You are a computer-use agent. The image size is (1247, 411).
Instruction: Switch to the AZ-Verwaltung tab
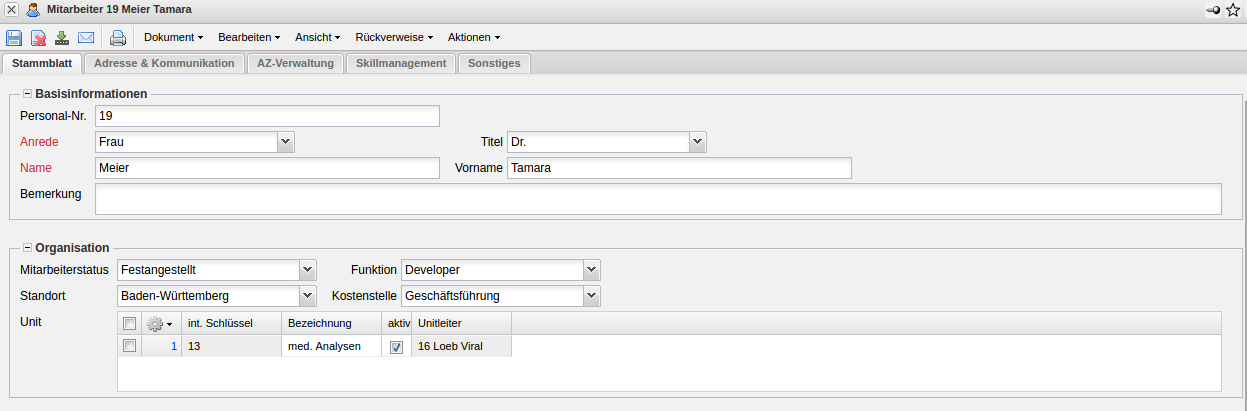pos(295,63)
